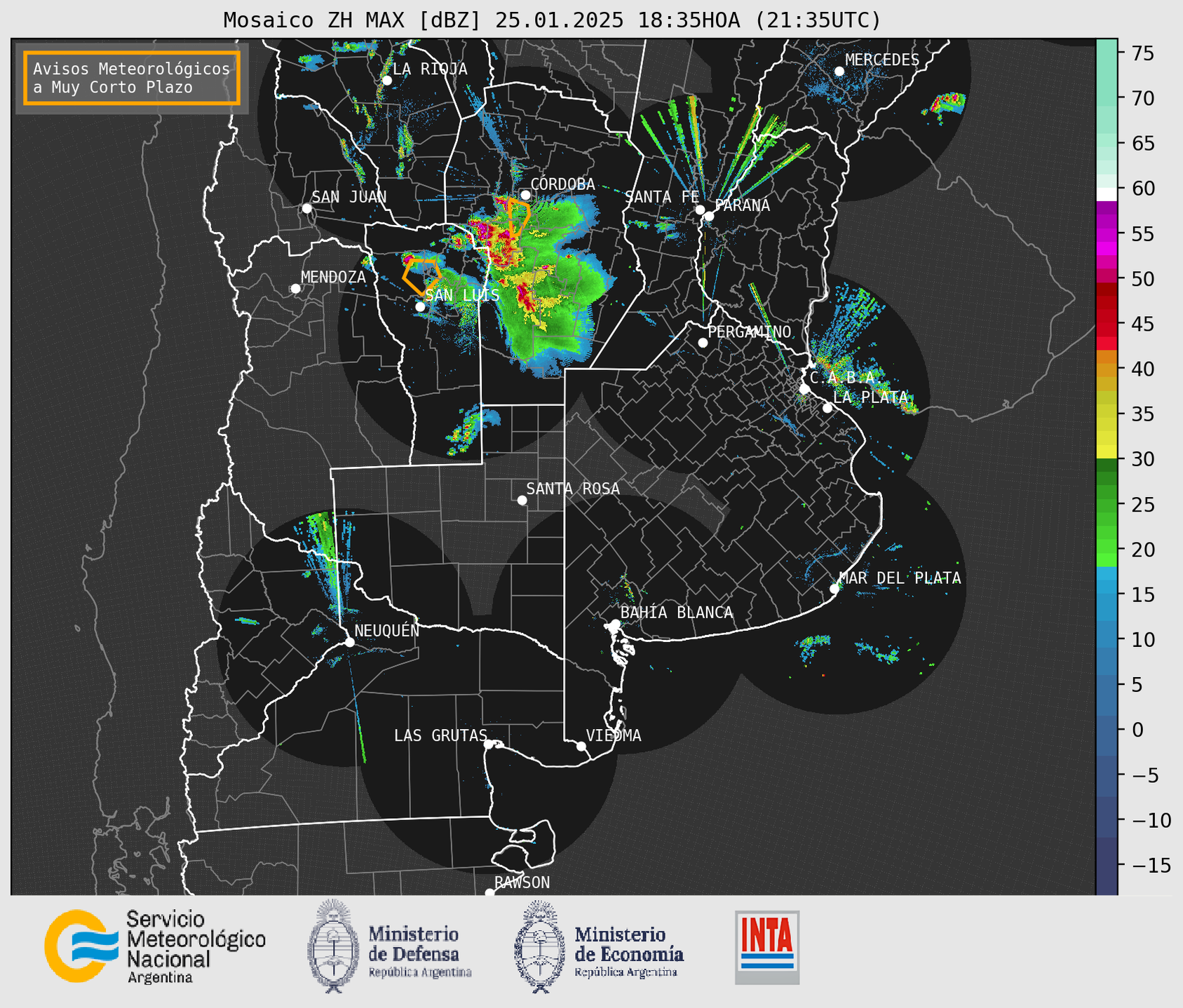This screenshot has width=1183, height=1008.
Task: Click the magenta 55 dBZ band on color scale
Action: [1107, 233]
